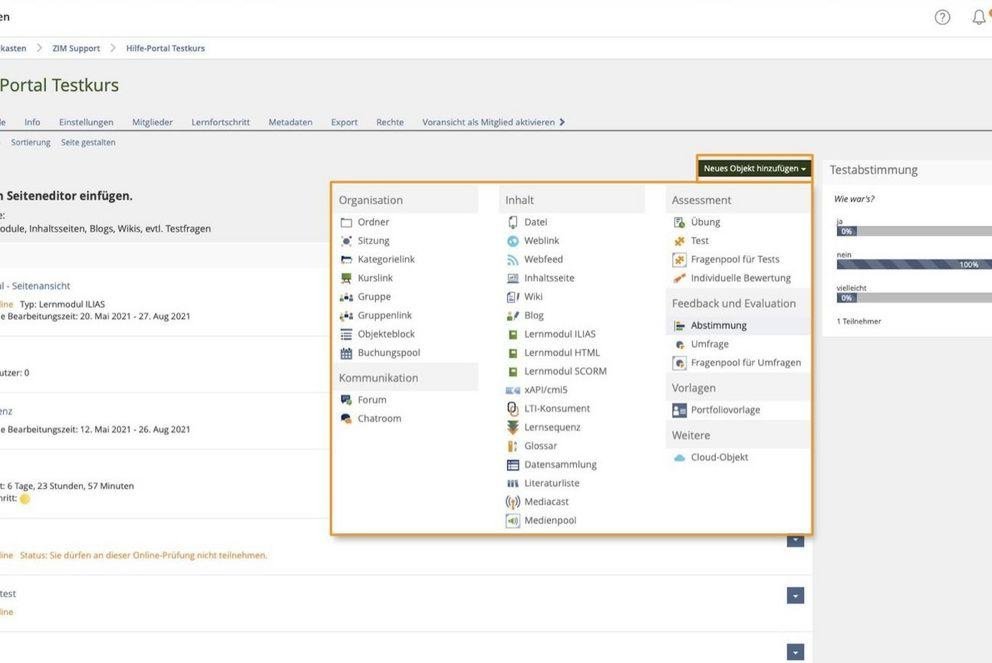Switch to the Mitglieder tab

(x=152, y=122)
